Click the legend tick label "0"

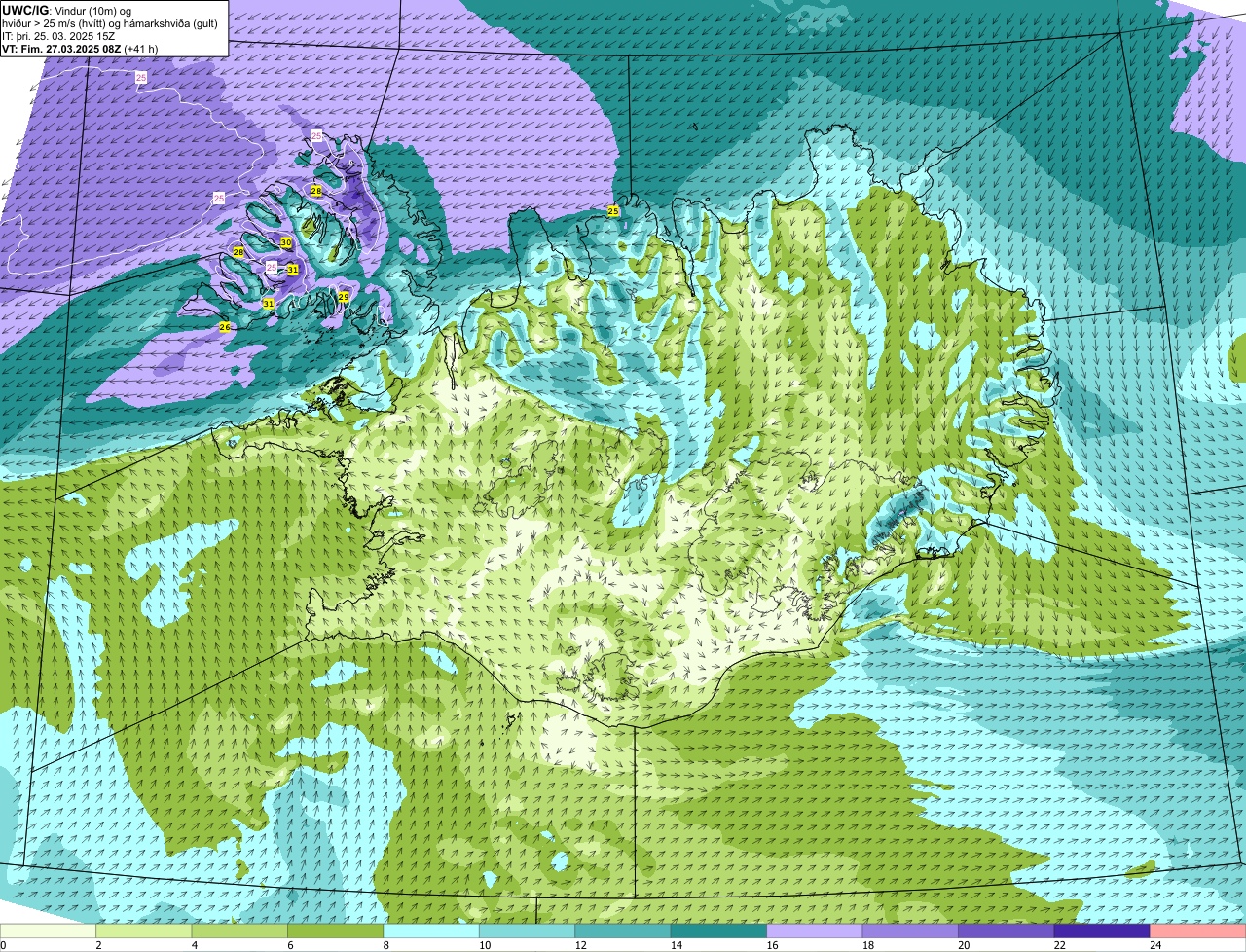[x=4, y=945]
